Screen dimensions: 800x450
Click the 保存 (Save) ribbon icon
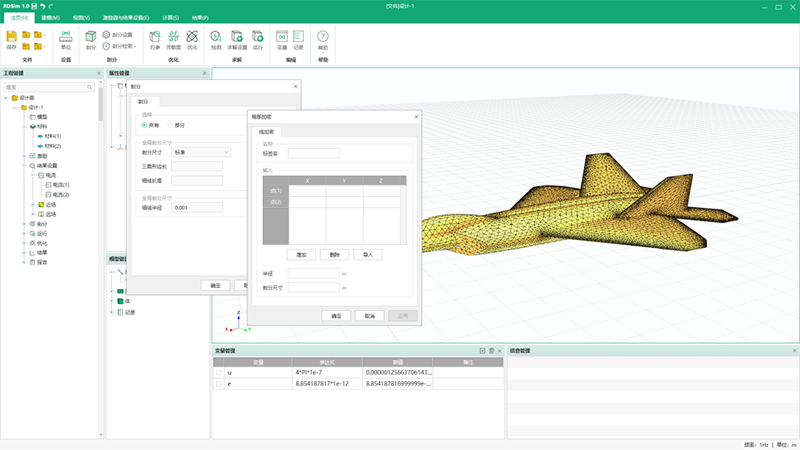[x=12, y=37]
